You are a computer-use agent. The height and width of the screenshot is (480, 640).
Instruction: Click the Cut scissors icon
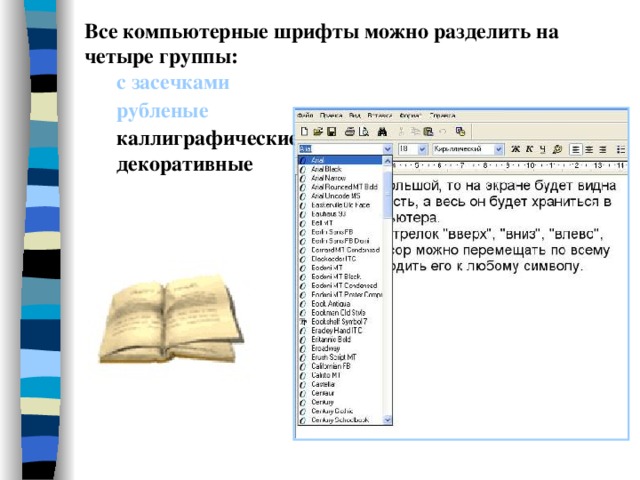pos(401,131)
